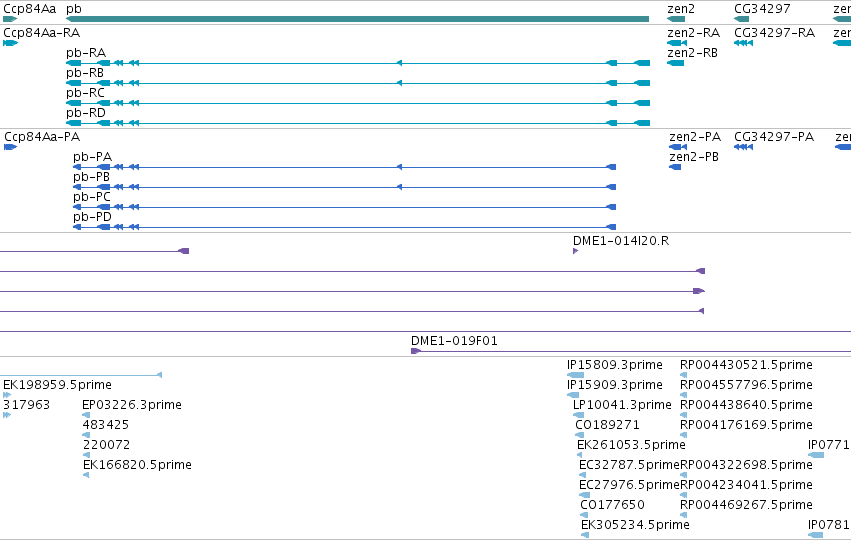Click the zen2-PB protein glyph

(675, 167)
